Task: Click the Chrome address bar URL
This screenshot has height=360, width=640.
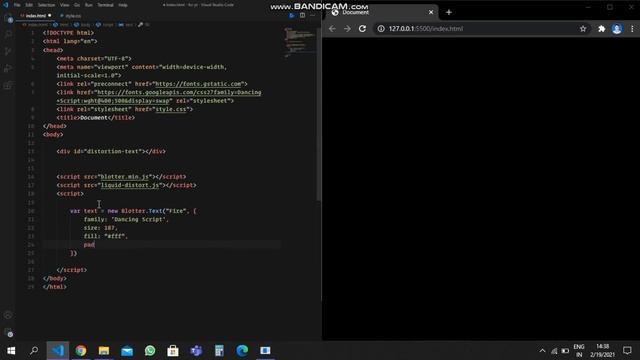Action: (x=426, y=29)
